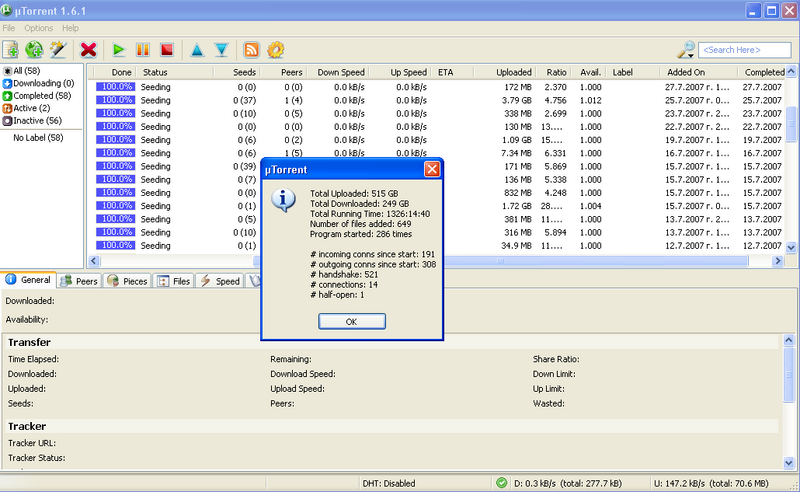Viewport: 800px width, 492px height.
Task: Click download speed D: 0.3 kB/s status
Action: (x=568, y=483)
